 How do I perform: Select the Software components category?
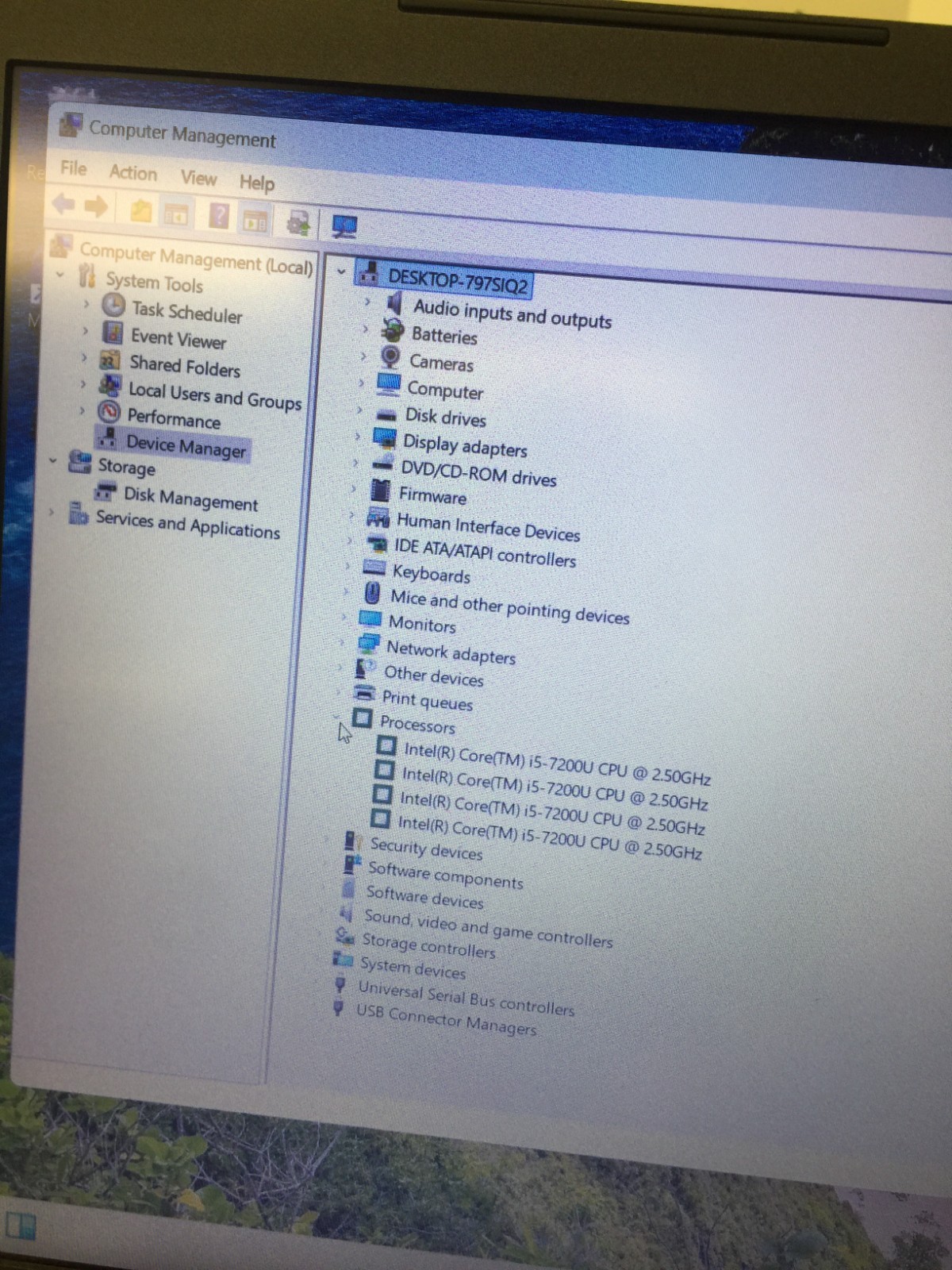(x=446, y=875)
